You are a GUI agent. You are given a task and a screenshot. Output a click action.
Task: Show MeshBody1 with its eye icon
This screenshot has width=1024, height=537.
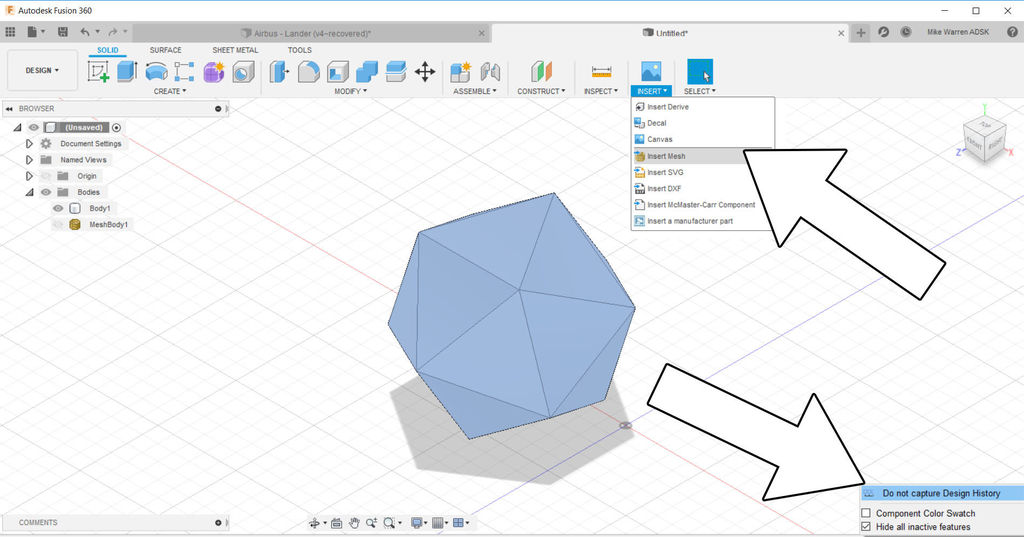(58, 225)
